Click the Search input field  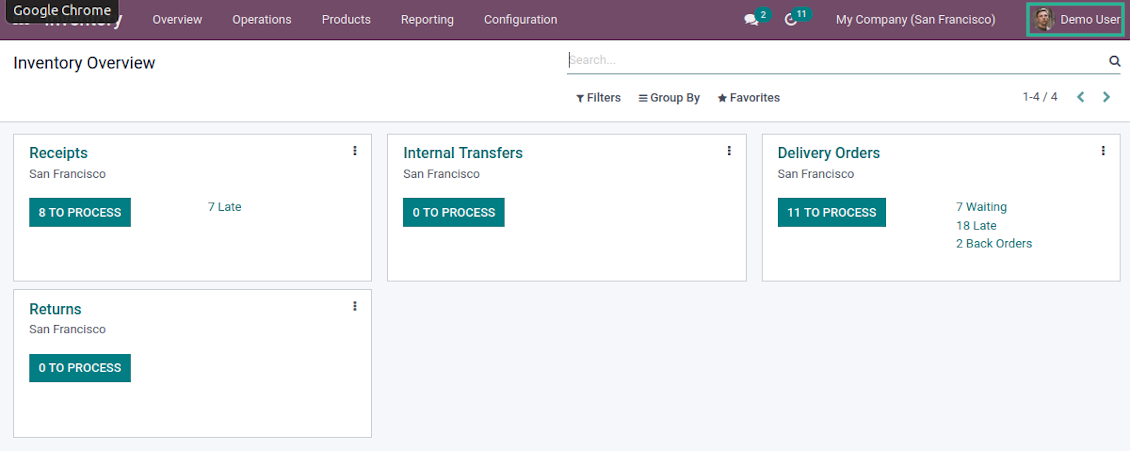(x=835, y=60)
